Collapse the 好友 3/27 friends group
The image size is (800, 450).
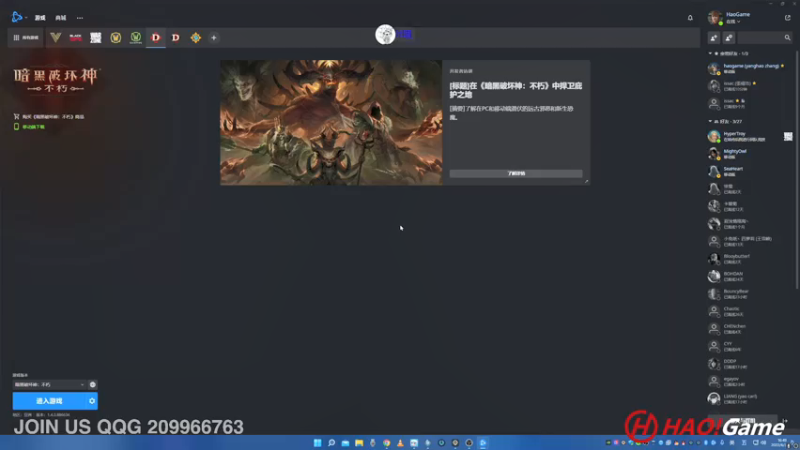click(x=710, y=121)
